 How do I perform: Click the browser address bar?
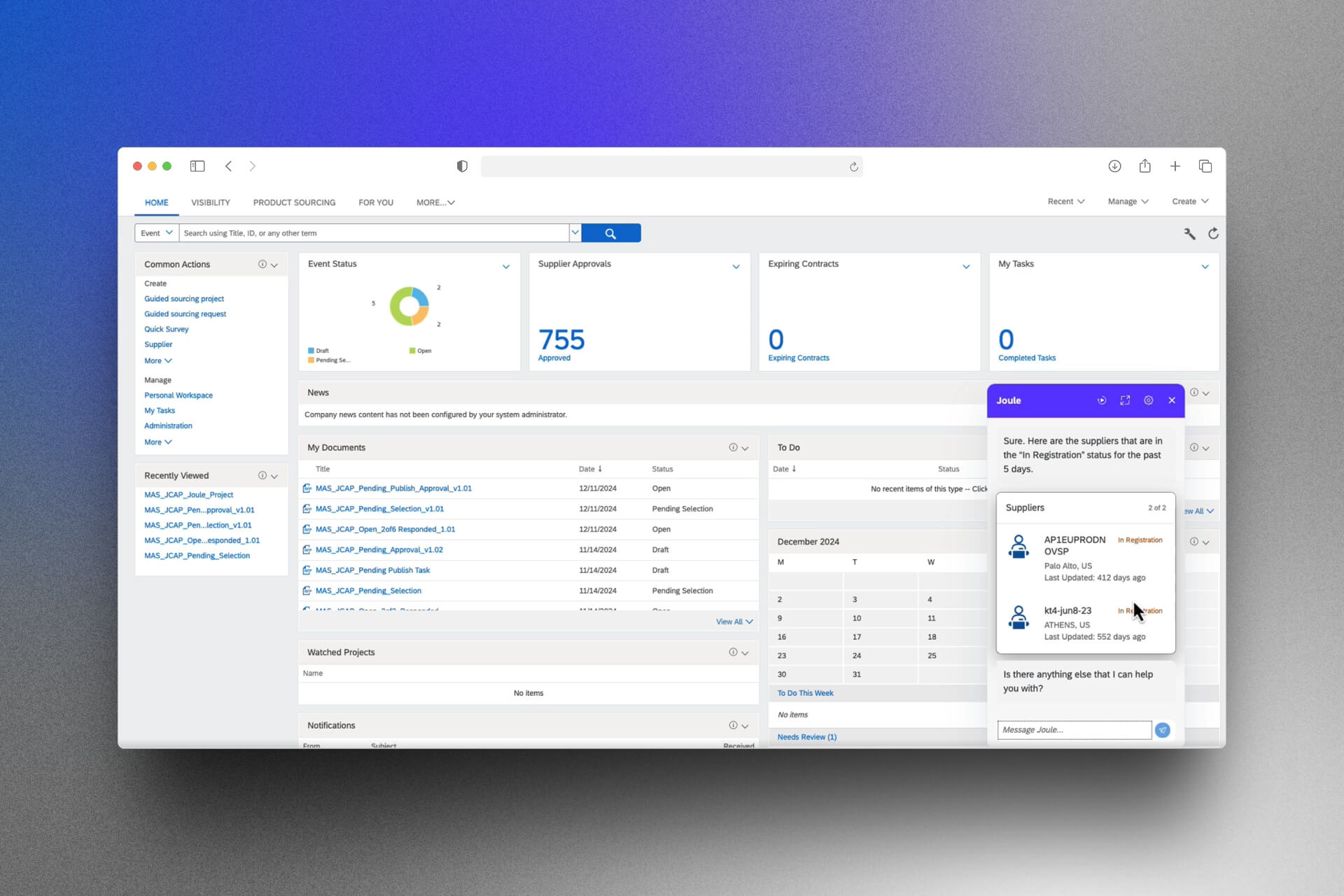point(671,167)
